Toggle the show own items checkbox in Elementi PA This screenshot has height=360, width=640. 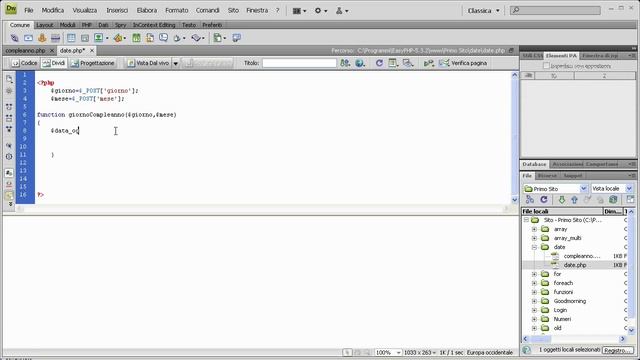(547, 66)
